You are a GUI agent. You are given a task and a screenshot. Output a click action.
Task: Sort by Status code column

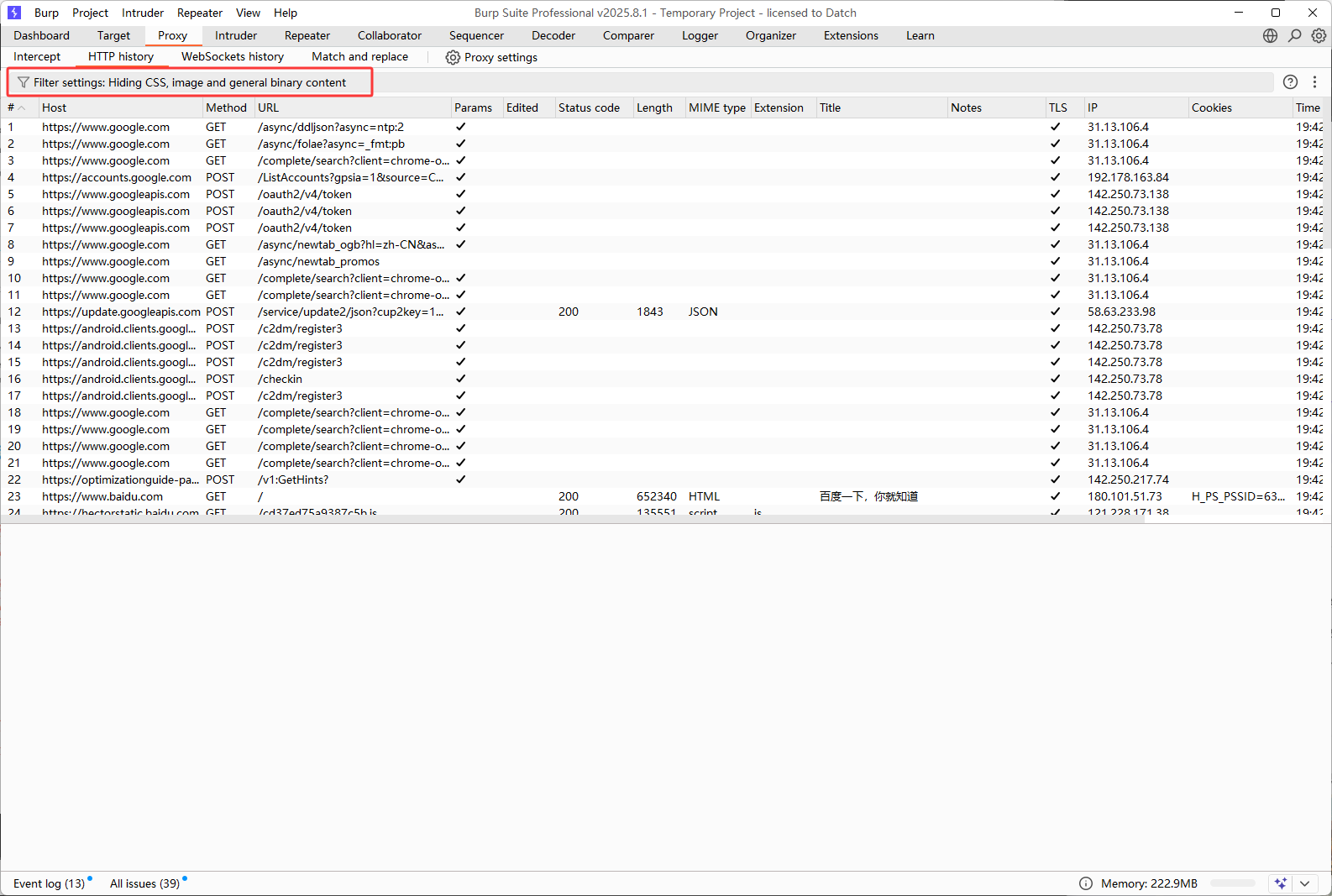coord(594,107)
